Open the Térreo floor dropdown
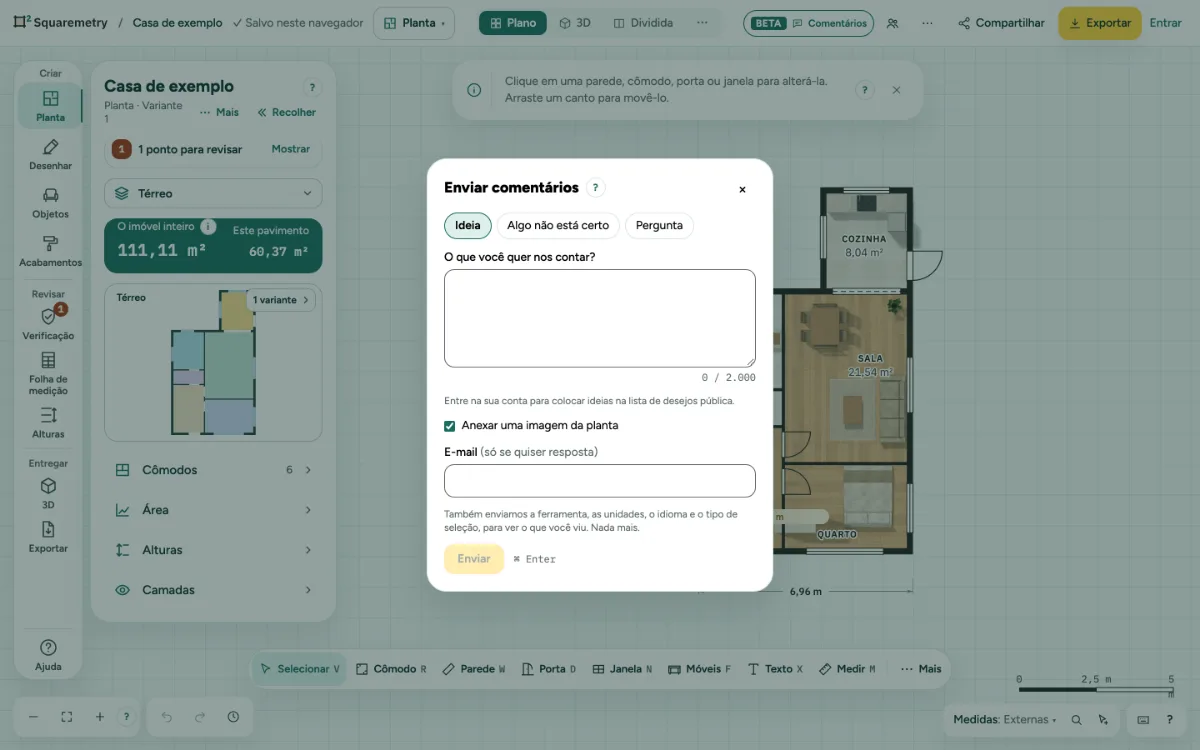Screen dimensions: 1200x750 click(x=213, y=193)
